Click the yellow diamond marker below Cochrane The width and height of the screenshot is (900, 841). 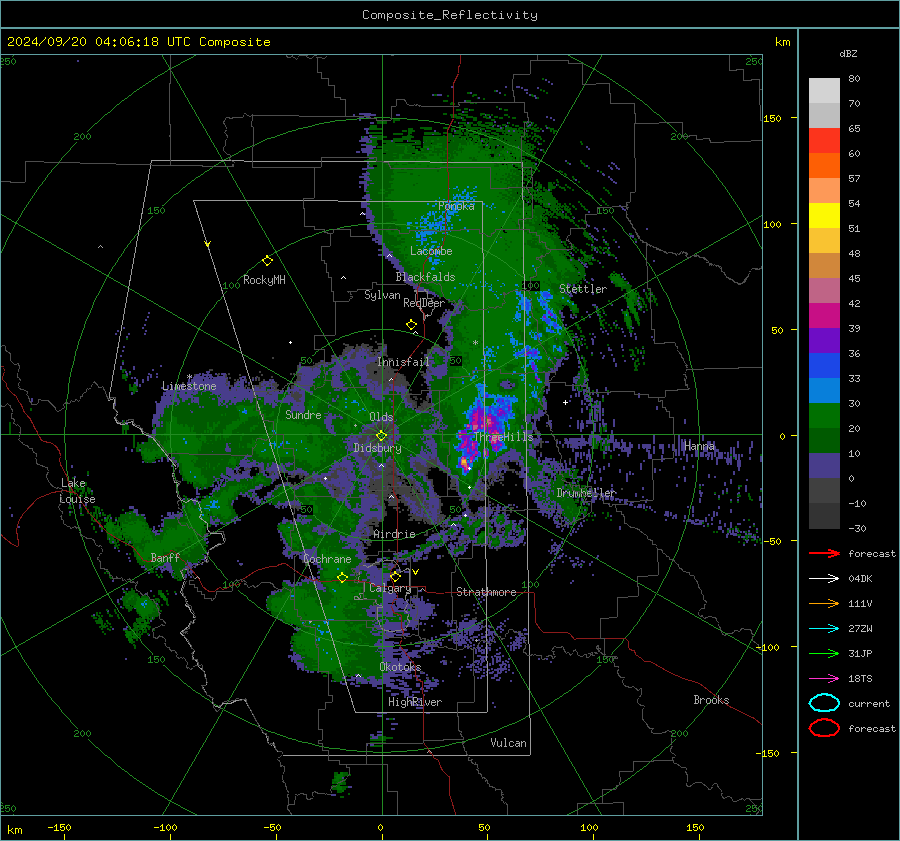342,578
